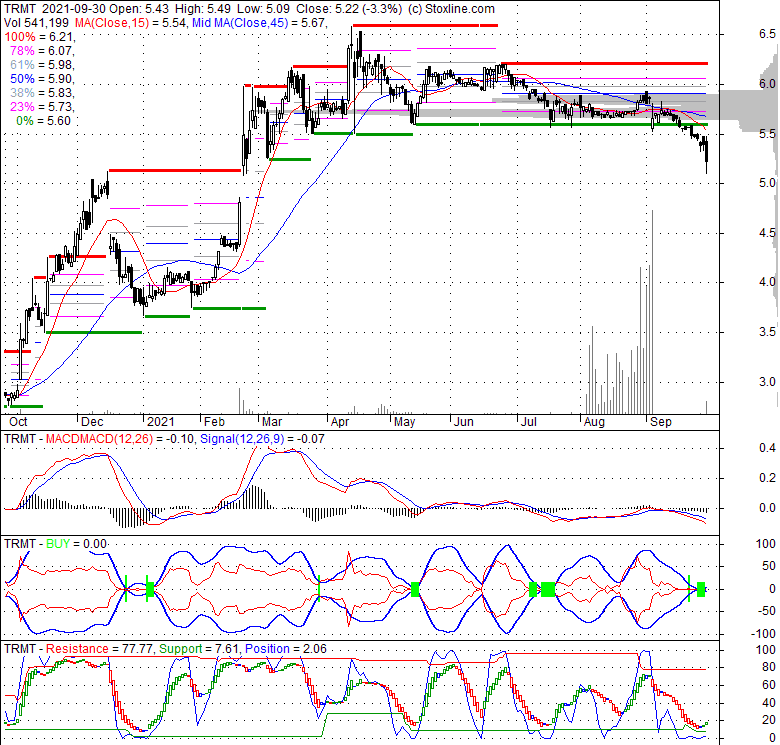Click the Dec label on time axis
780x745 pixels.
point(92,422)
